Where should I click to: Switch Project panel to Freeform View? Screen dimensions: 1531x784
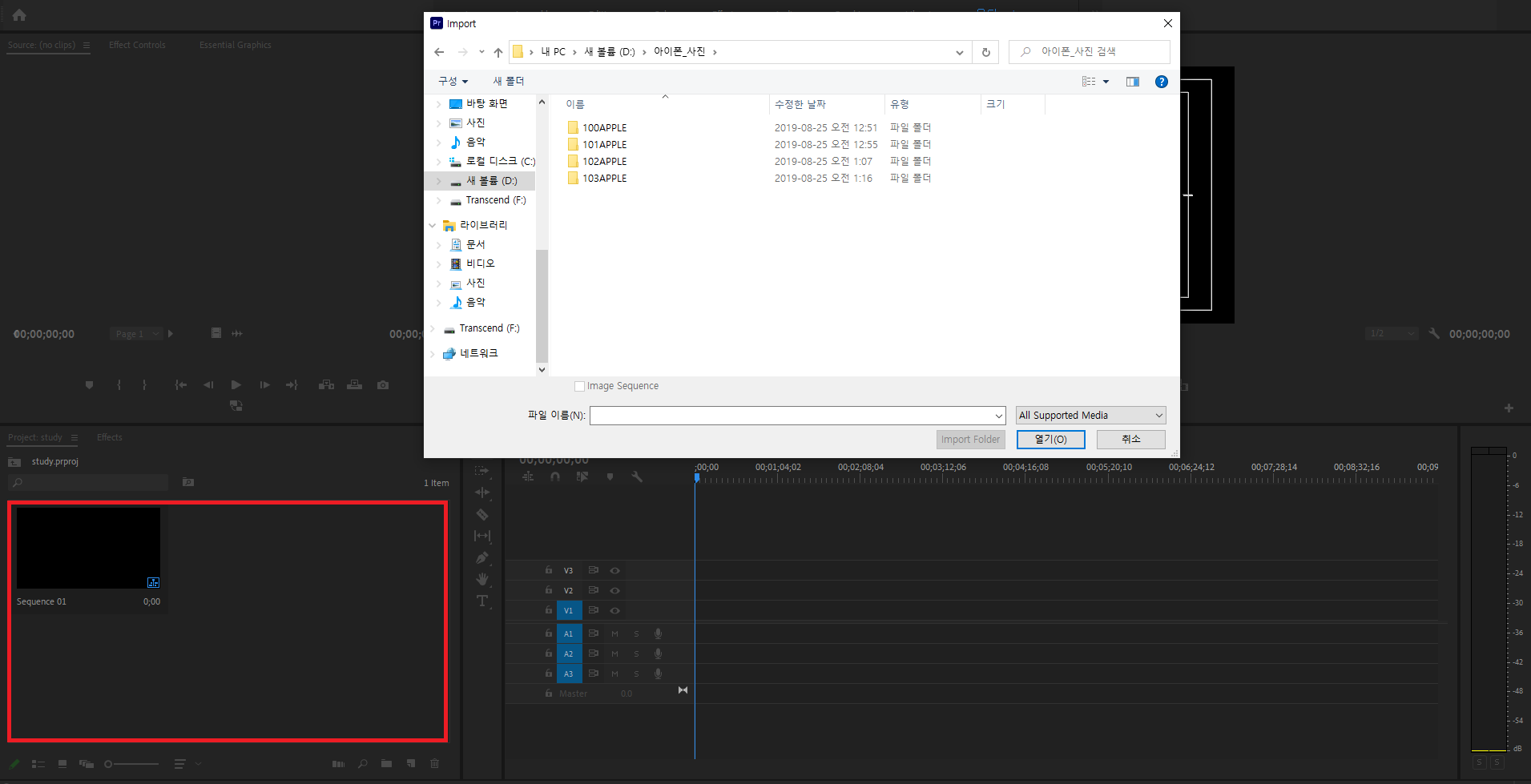pos(86,764)
